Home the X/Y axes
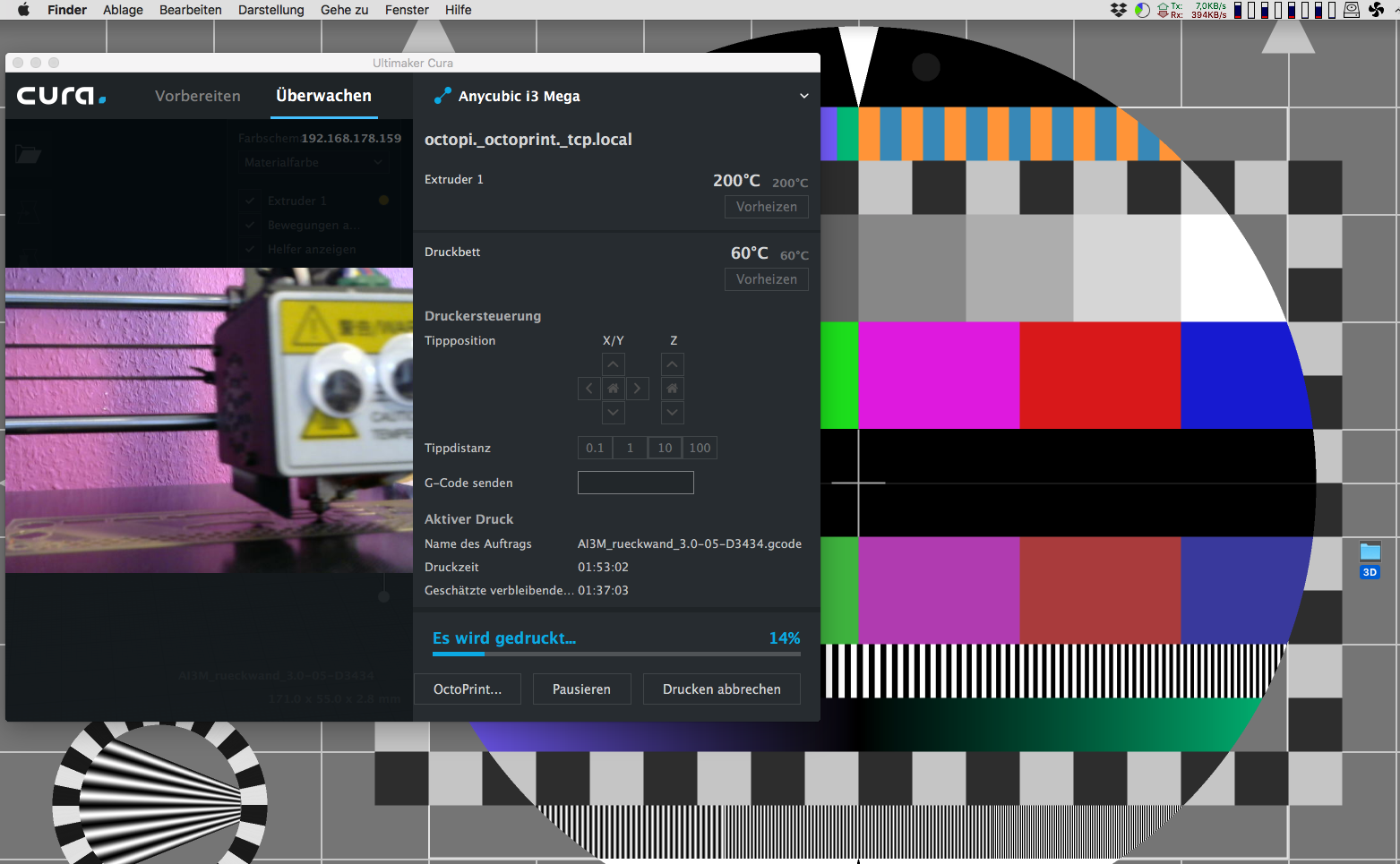 pyautogui.click(x=613, y=389)
